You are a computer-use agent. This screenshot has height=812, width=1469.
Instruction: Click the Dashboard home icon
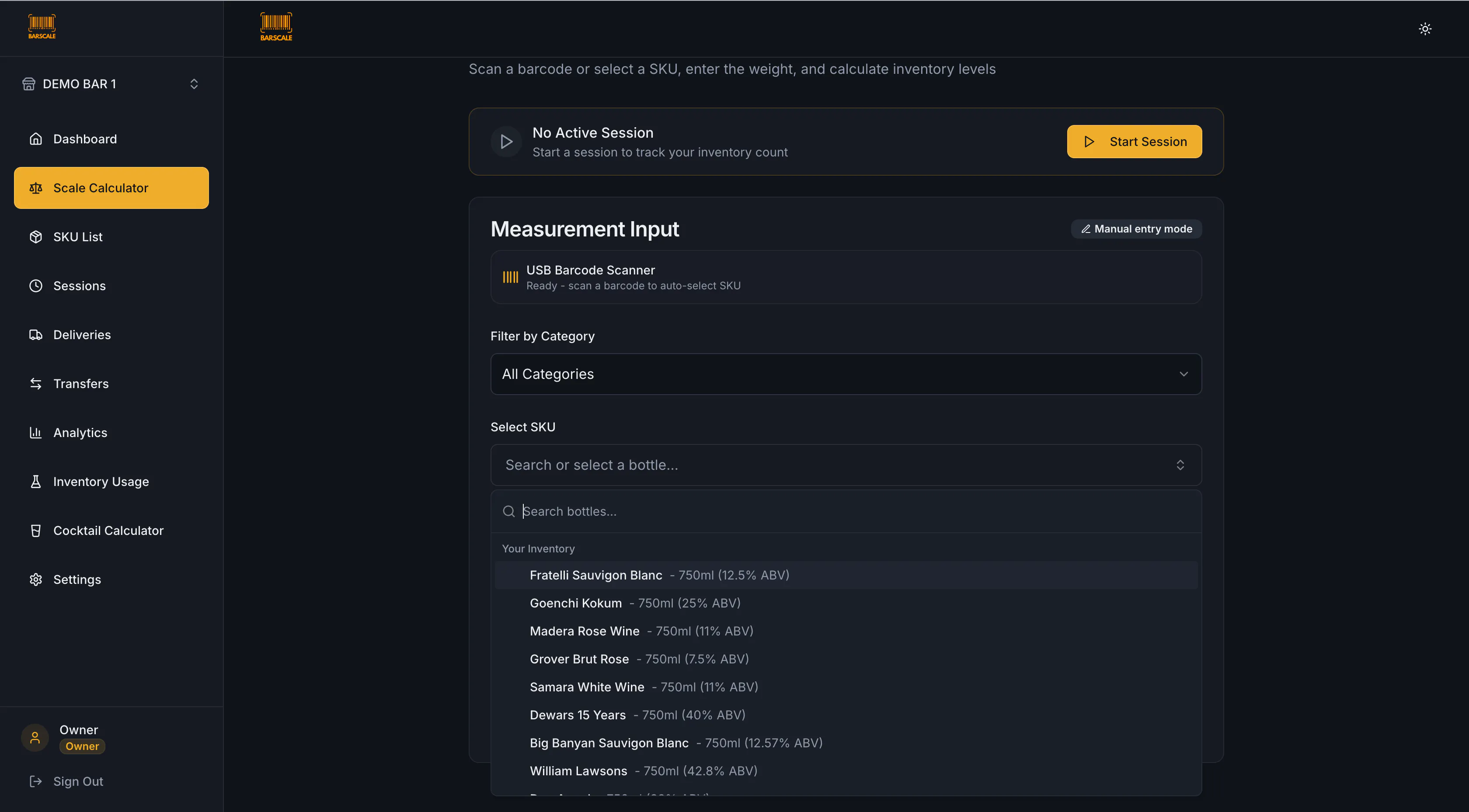pos(36,139)
